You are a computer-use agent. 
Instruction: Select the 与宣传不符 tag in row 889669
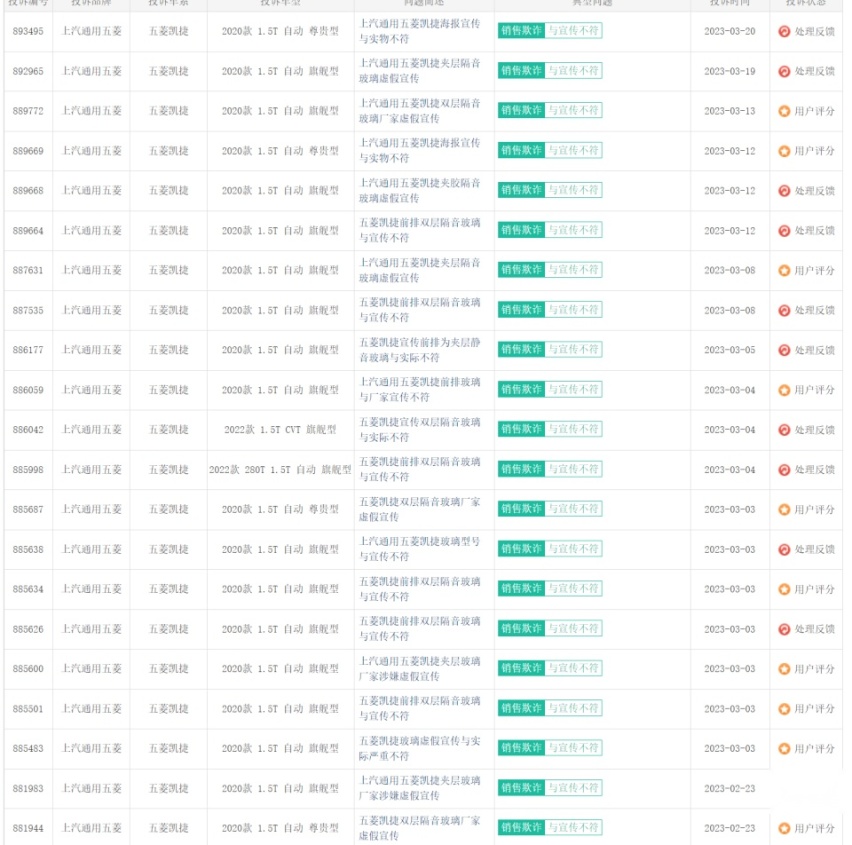tap(573, 150)
